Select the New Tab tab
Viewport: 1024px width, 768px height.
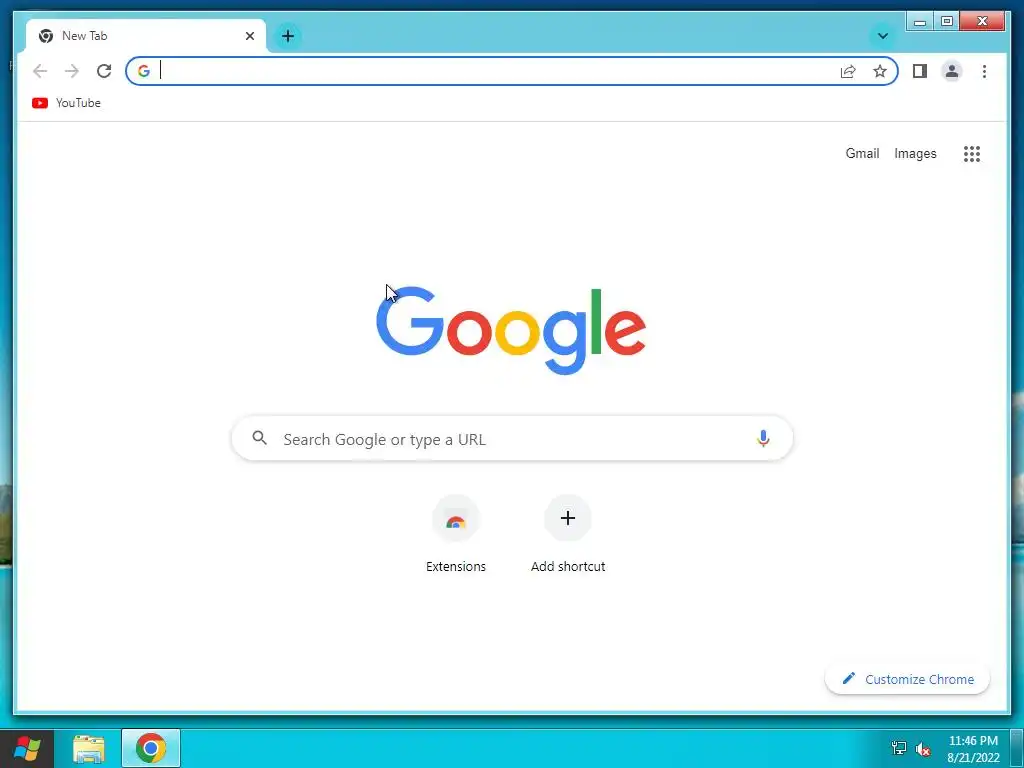[145, 36]
